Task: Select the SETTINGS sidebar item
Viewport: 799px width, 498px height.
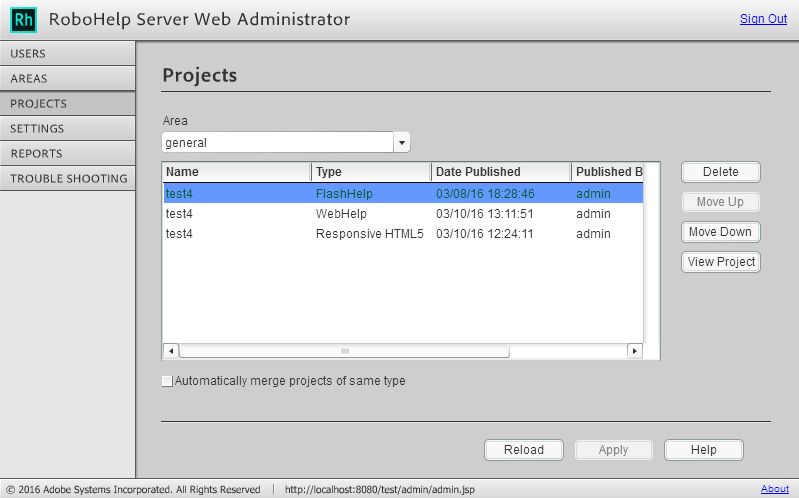Action: [x=68, y=128]
